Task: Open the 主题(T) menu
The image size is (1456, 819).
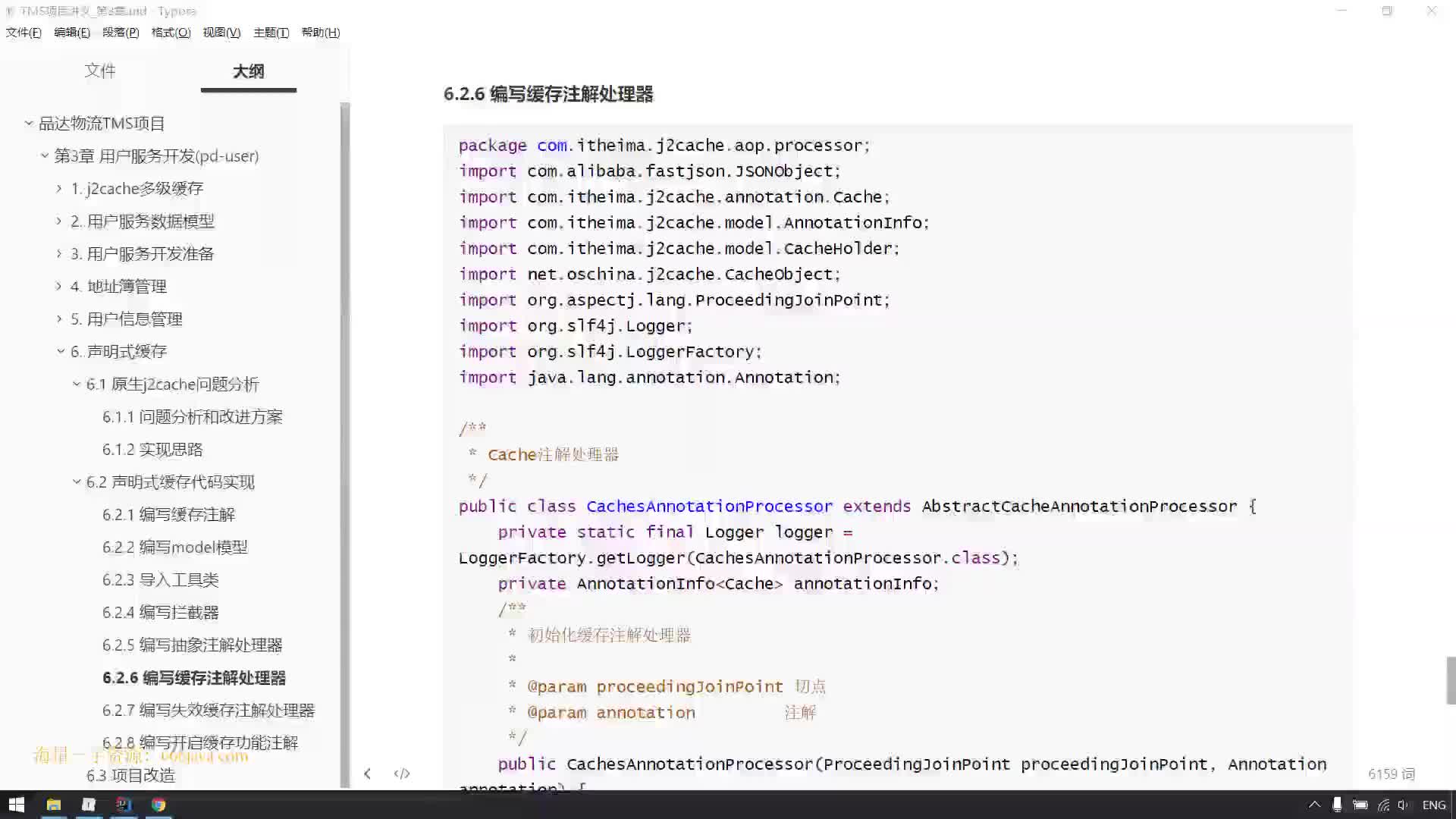Action: 271,33
